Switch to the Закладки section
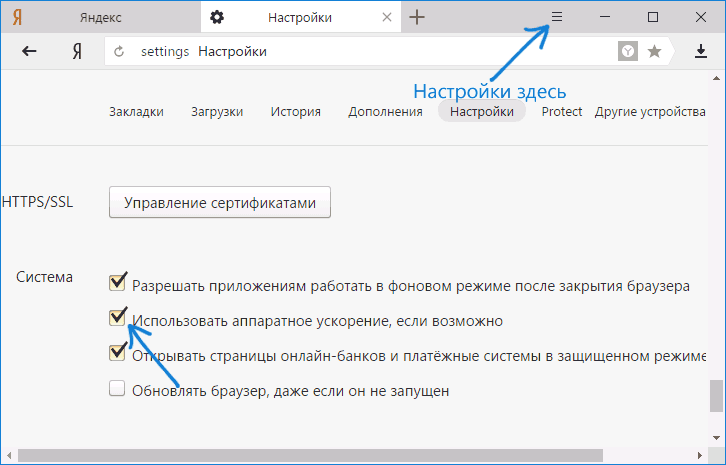Image resolution: width=726 pixels, height=465 pixels. (136, 112)
